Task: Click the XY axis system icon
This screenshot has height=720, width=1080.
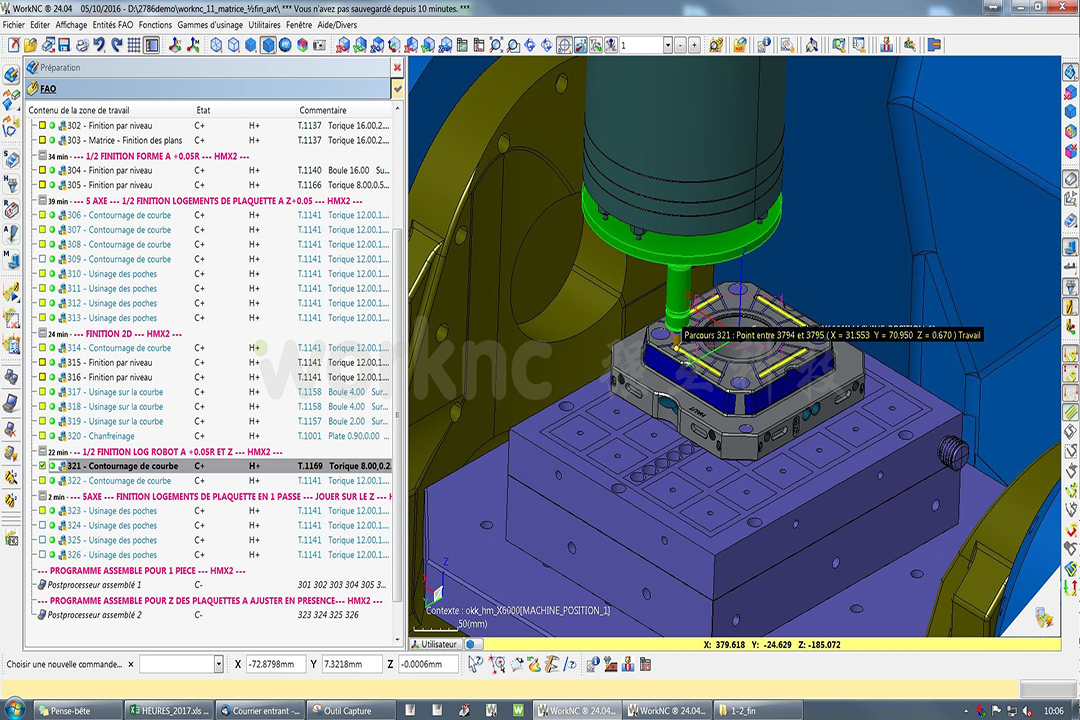Action: pyautogui.click(x=175, y=45)
